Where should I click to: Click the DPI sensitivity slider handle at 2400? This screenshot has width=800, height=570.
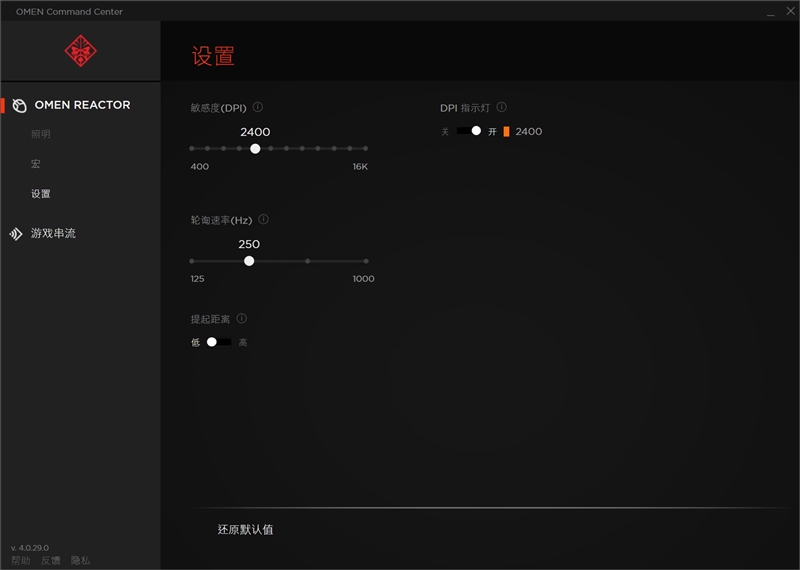(x=255, y=148)
